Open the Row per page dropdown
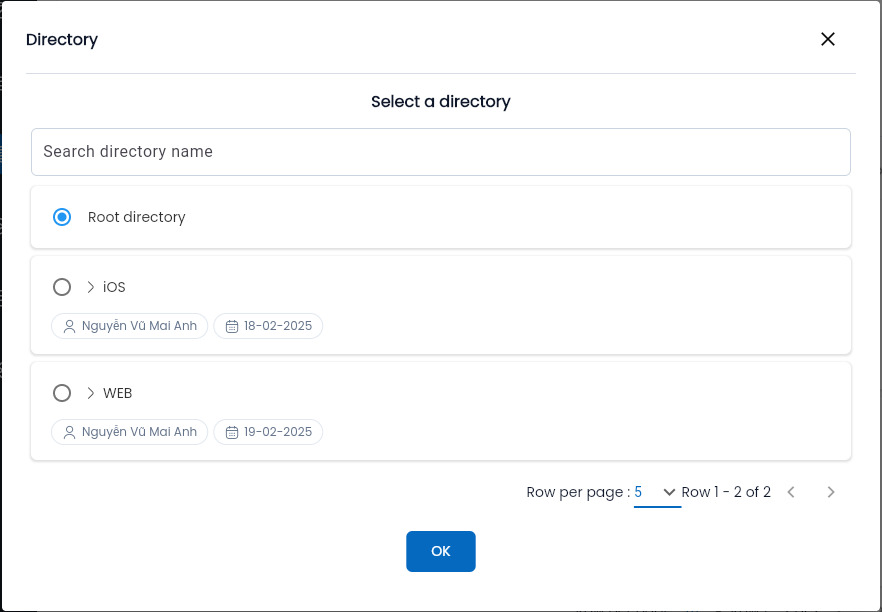882x612 pixels. [657, 492]
